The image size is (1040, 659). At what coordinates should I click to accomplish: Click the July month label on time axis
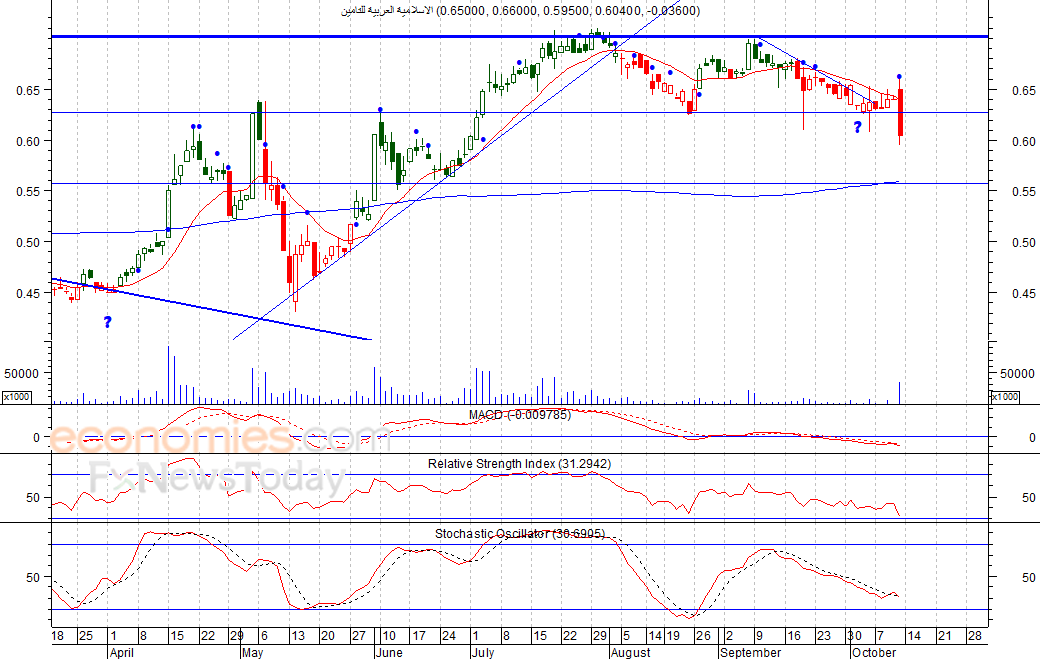coord(483,652)
